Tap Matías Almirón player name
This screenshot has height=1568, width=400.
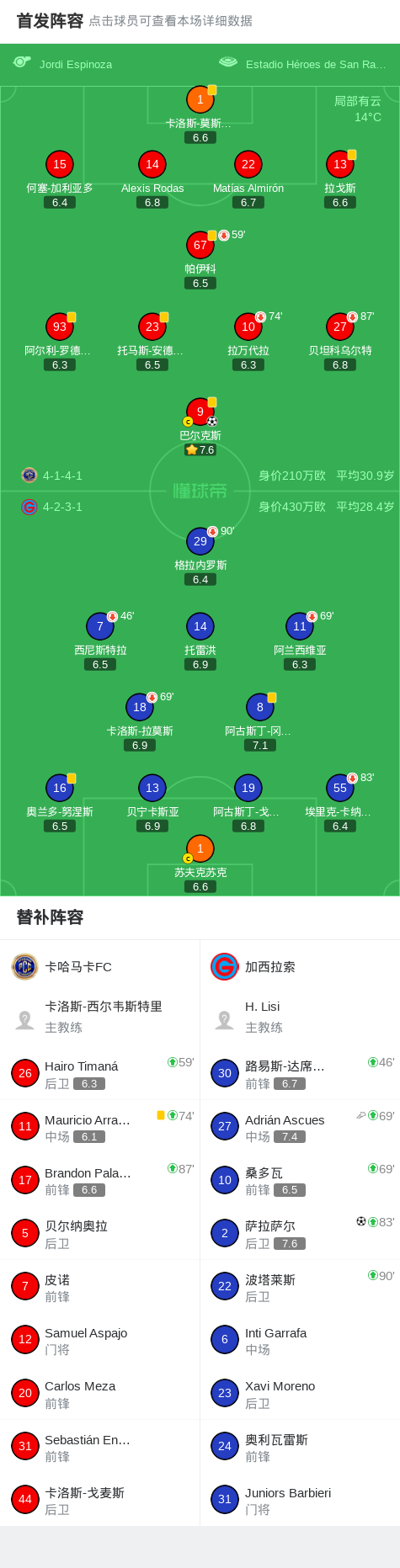tap(248, 188)
